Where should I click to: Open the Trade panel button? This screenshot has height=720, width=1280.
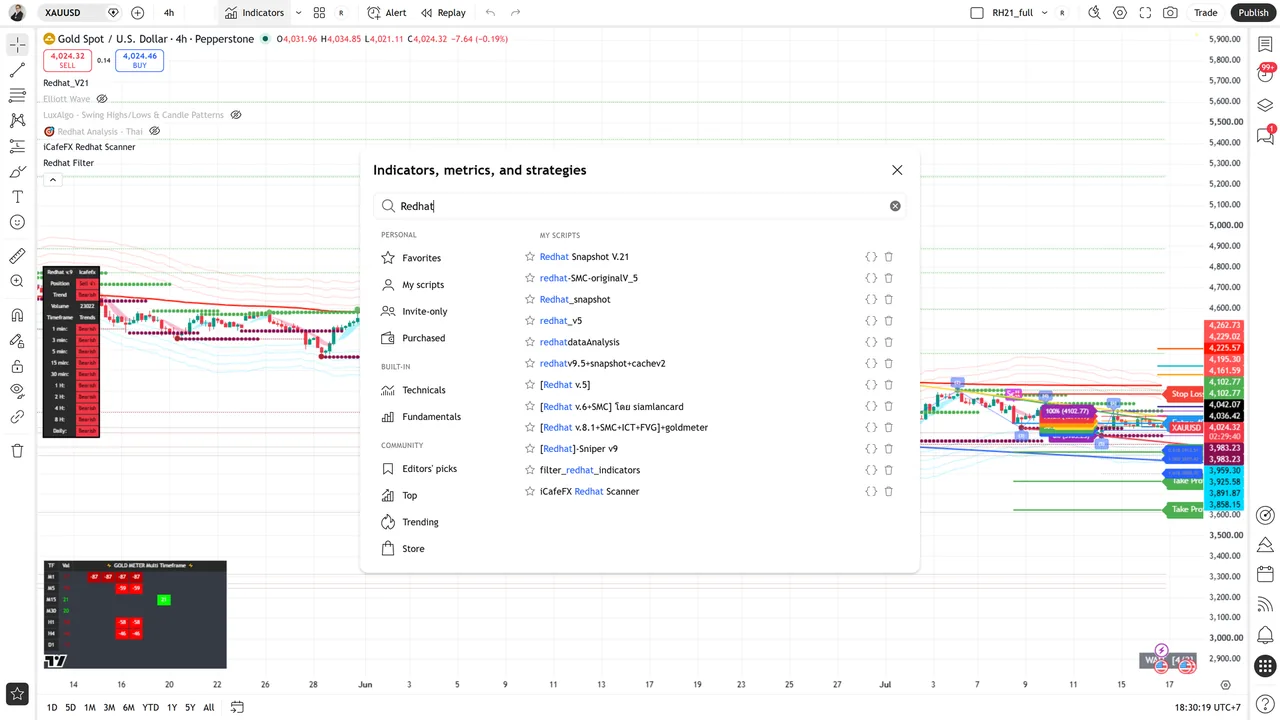[x=1206, y=13]
